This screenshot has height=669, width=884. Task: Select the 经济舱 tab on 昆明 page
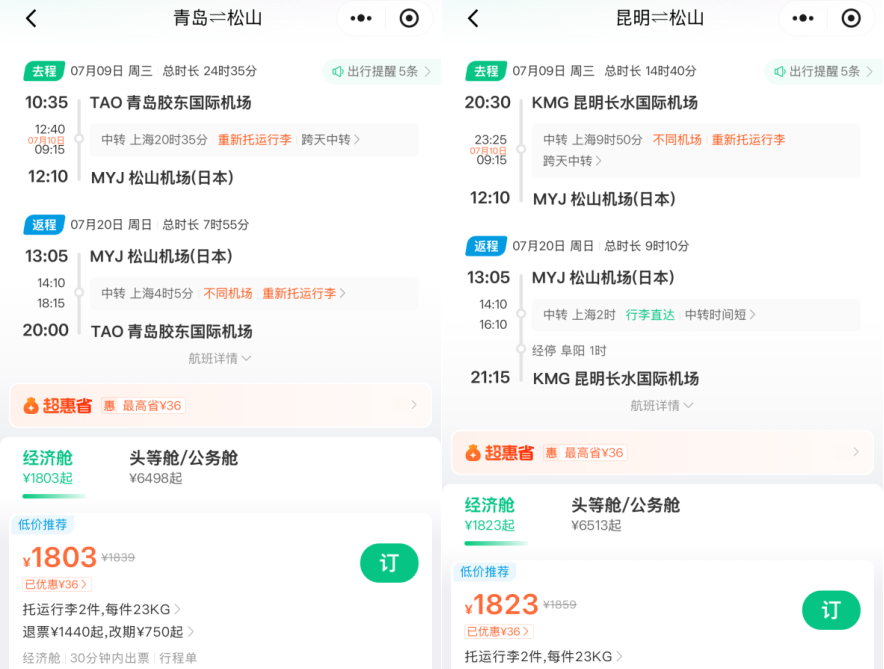490,512
